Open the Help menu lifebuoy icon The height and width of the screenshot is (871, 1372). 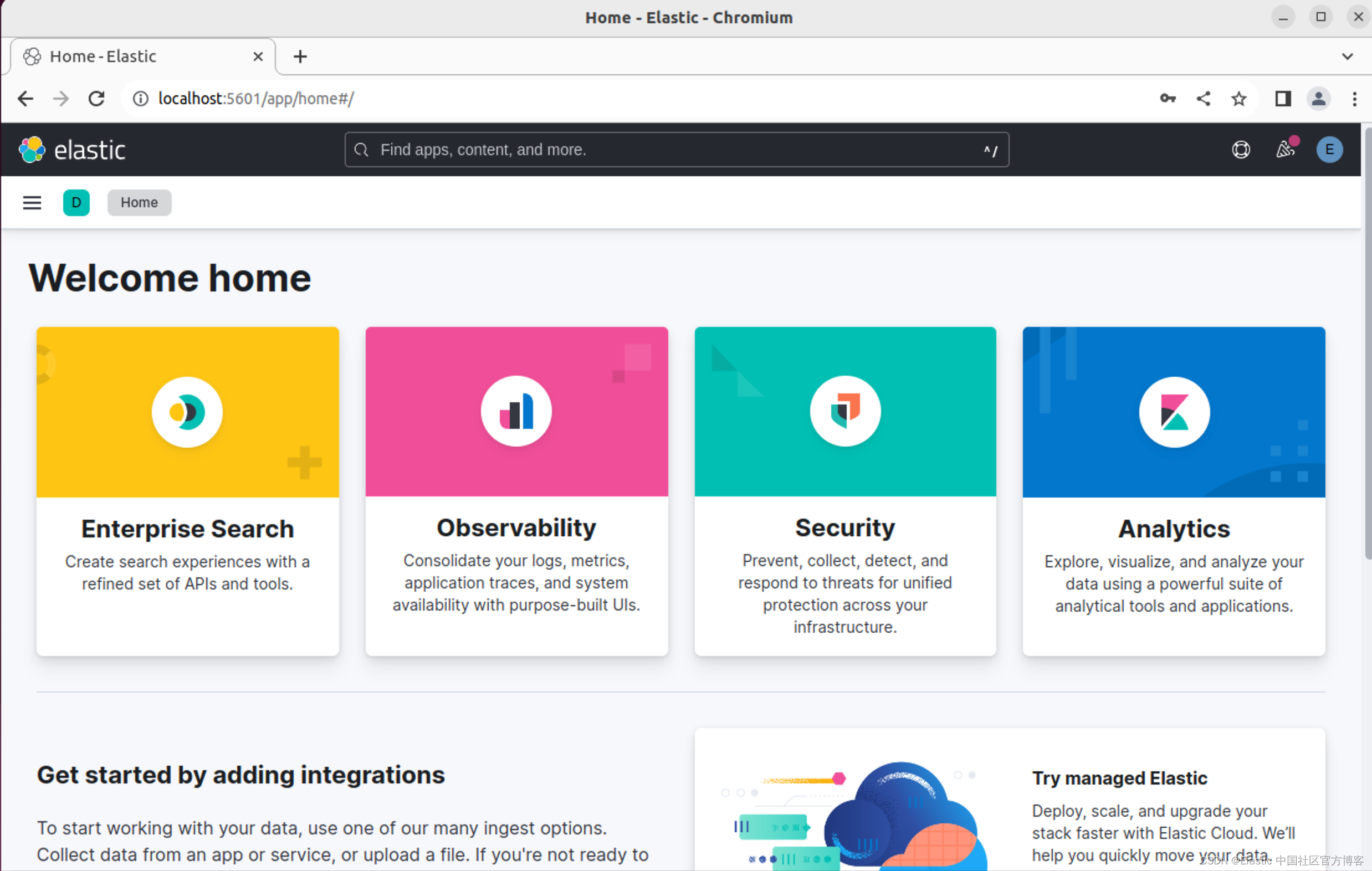pos(1241,150)
